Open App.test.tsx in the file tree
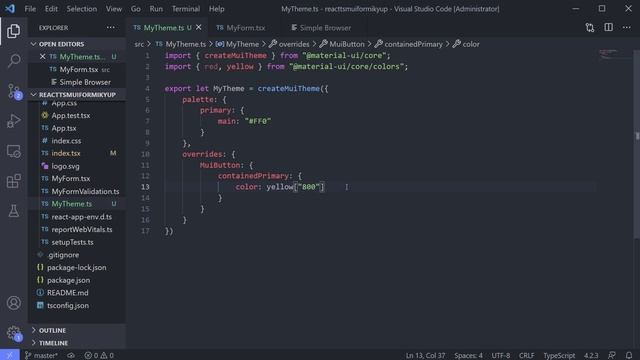 71,116
